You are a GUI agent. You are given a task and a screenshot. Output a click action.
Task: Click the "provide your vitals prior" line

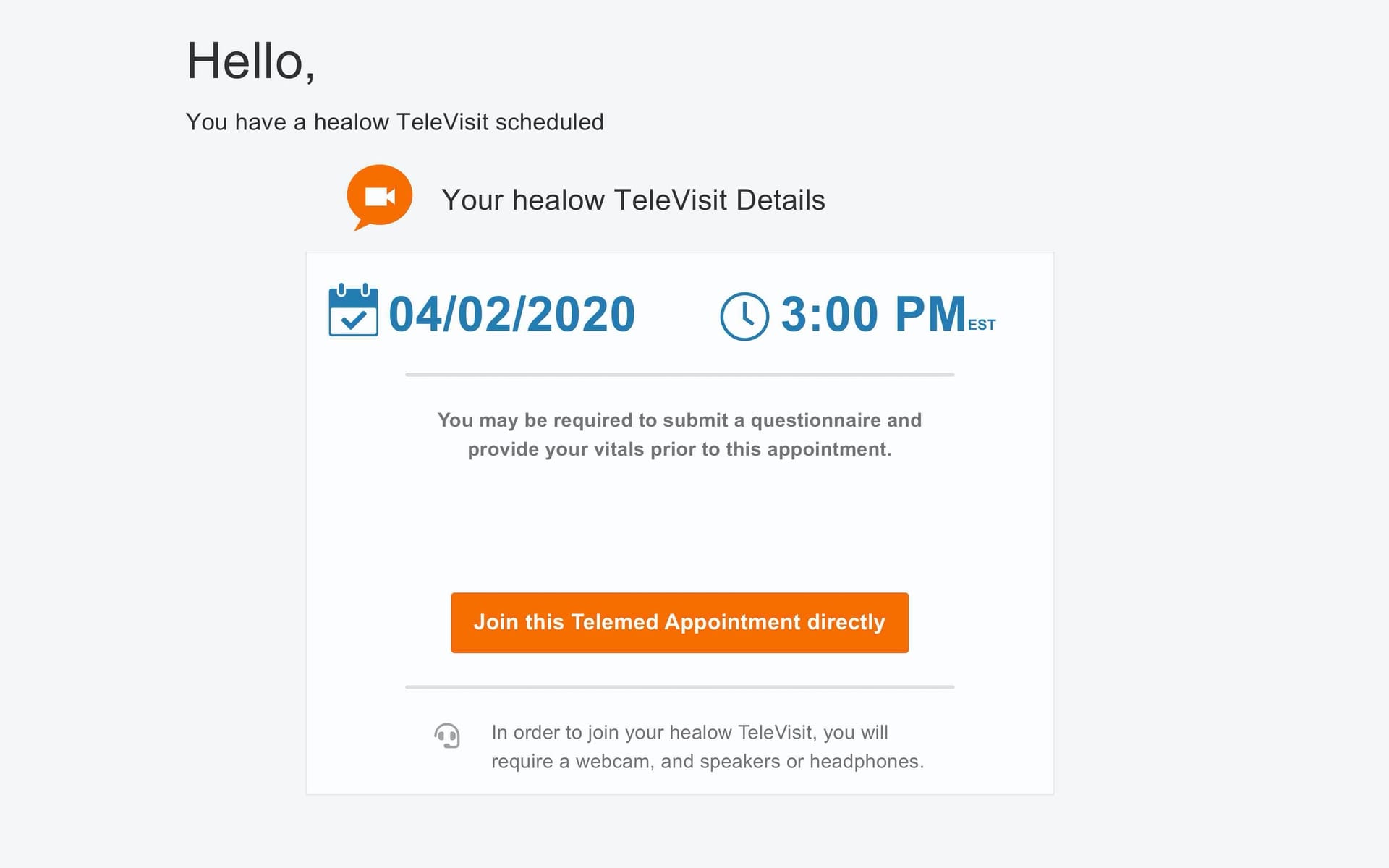tap(679, 449)
